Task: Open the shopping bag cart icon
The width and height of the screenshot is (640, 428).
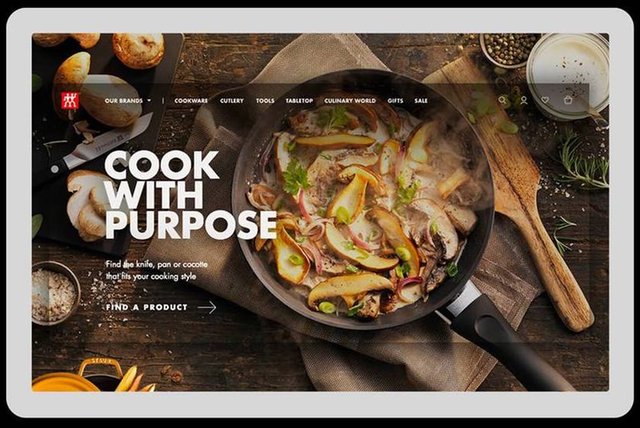Action: point(568,100)
